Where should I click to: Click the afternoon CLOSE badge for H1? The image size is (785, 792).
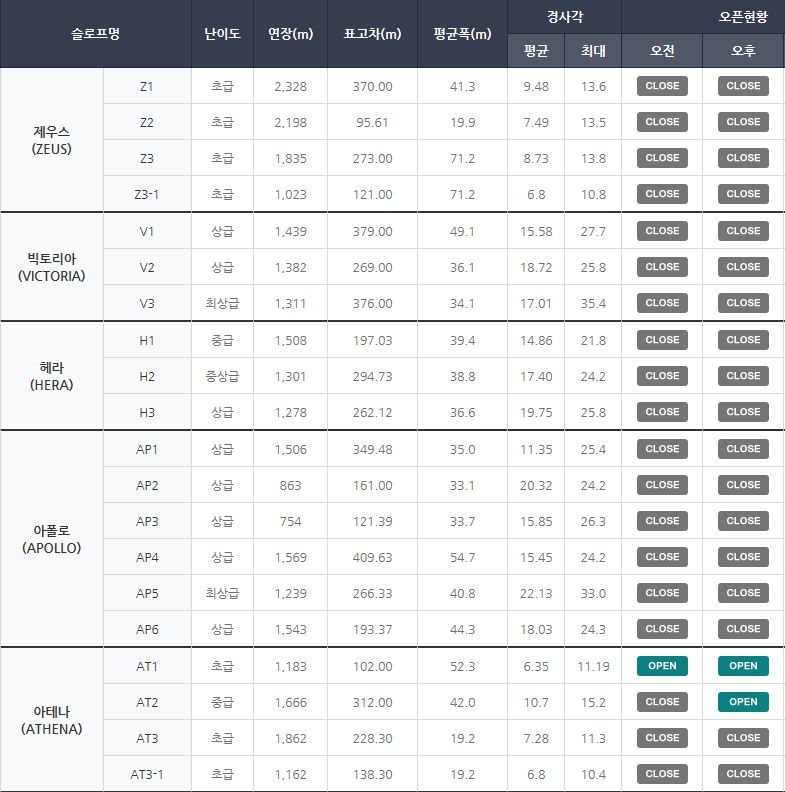point(743,340)
